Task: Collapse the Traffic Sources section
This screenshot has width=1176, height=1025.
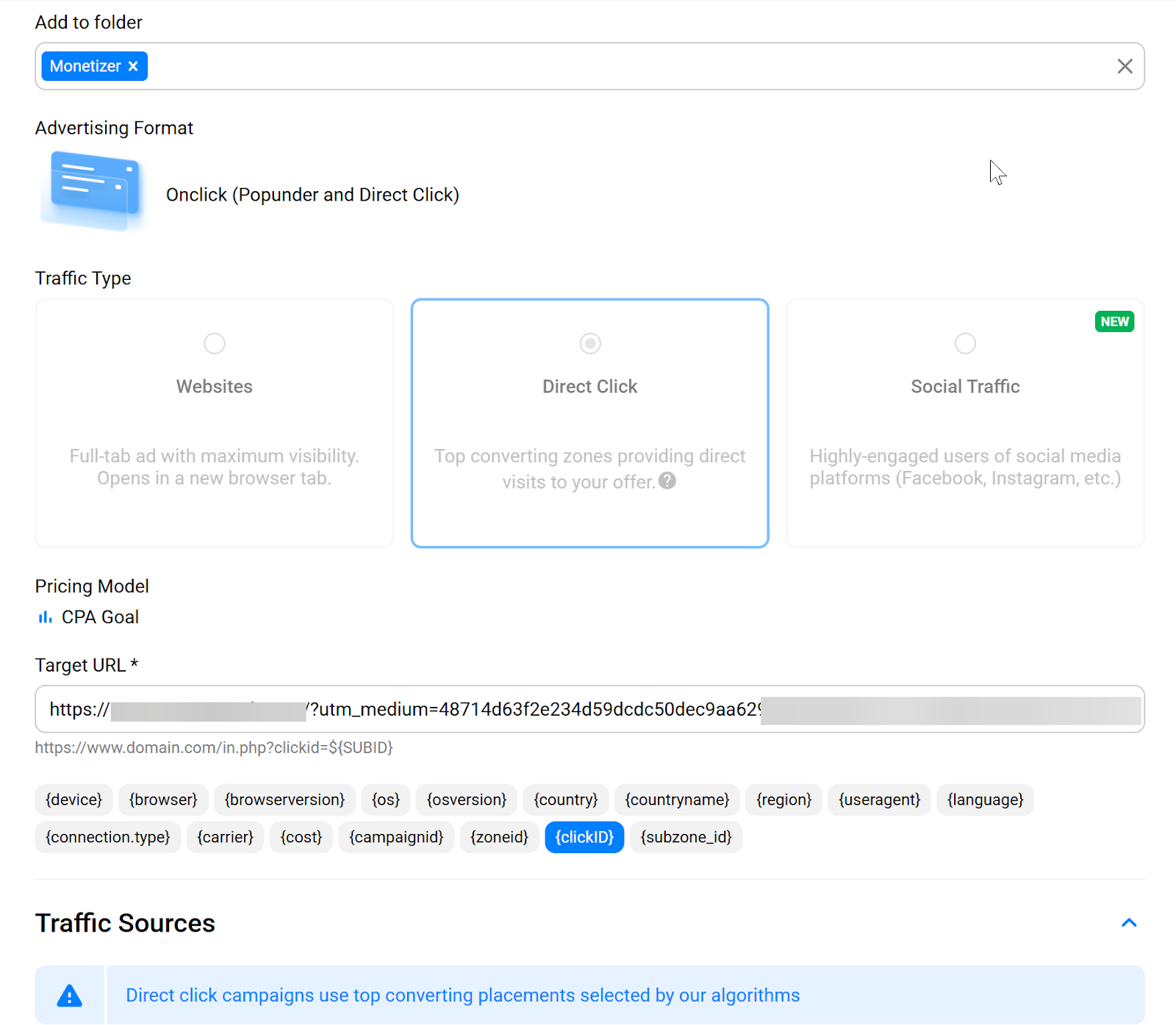Action: [x=1128, y=923]
